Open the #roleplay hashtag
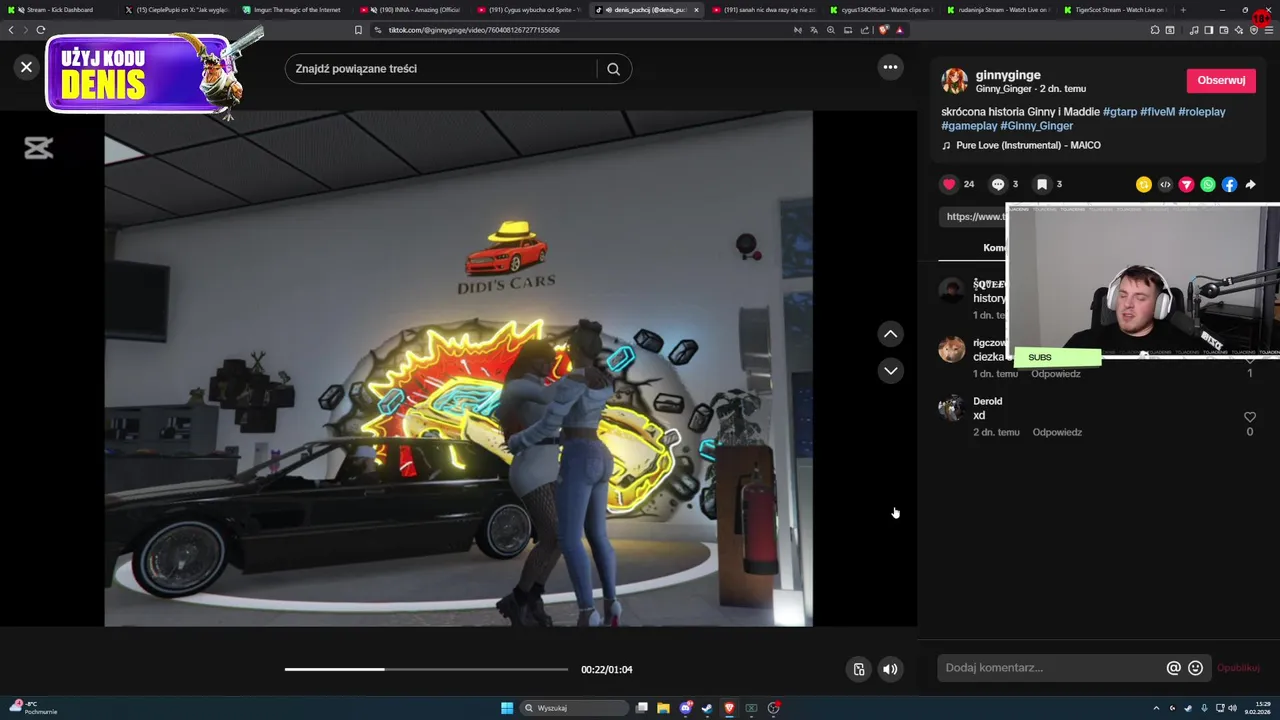Viewport: 1280px width, 720px height. [x=1202, y=112]
